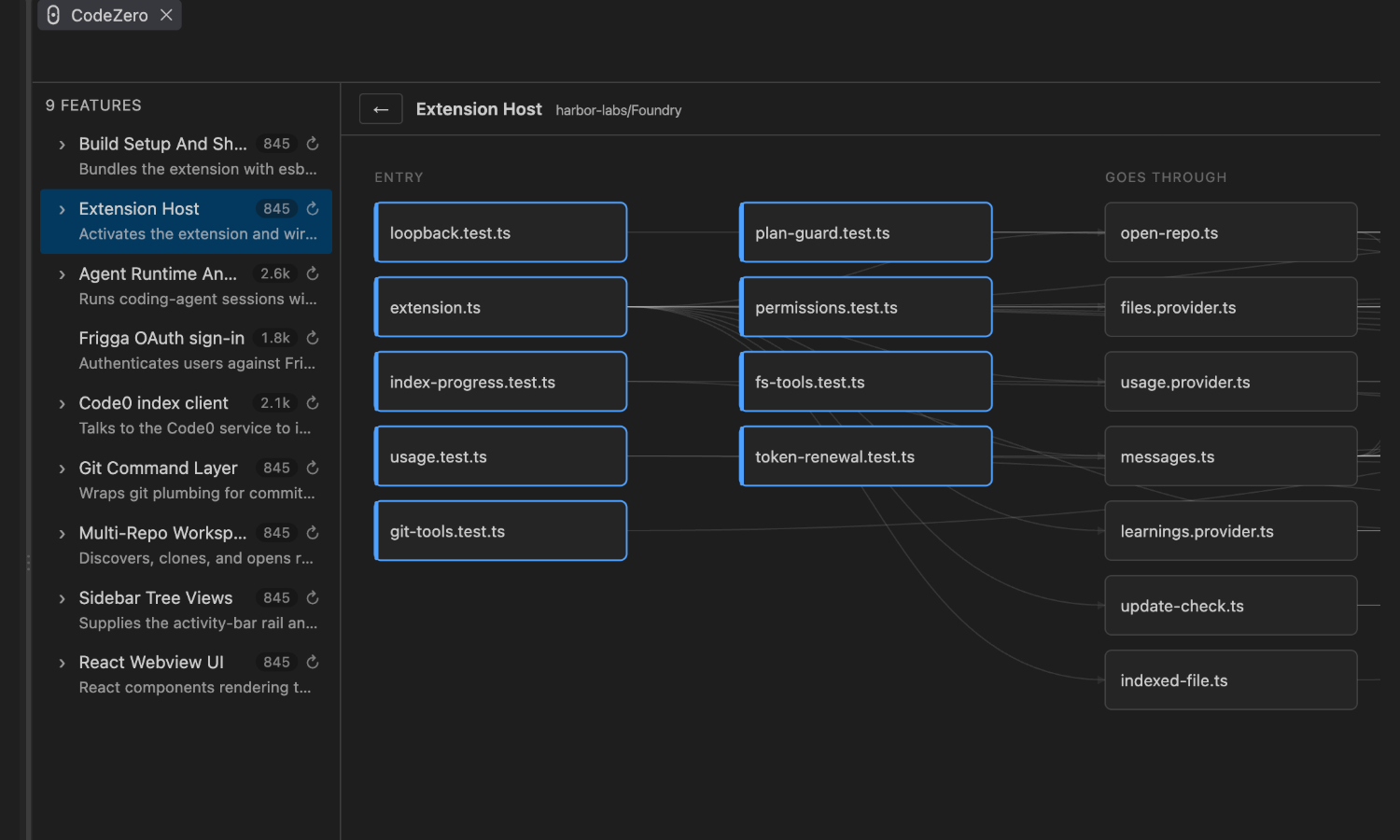Click the CodeZero tab icon
Screen dimensions: 1400x840
(x=53, y=15)
